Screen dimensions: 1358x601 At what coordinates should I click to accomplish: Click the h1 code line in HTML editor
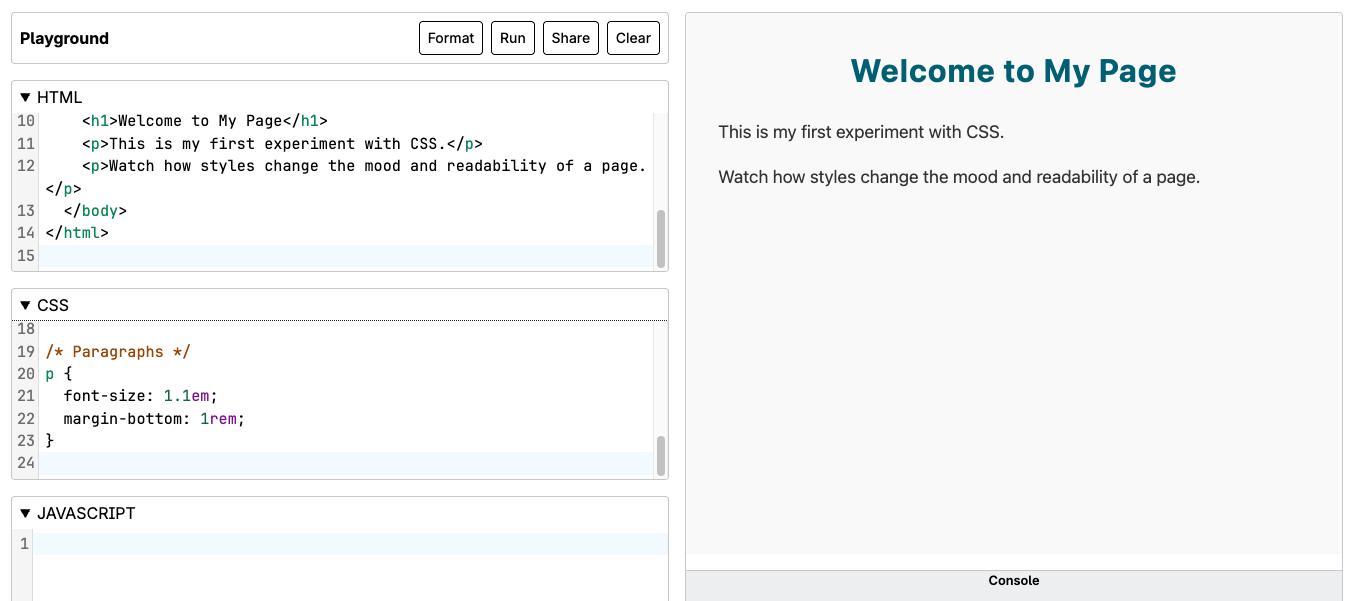[x=205, y=121]
